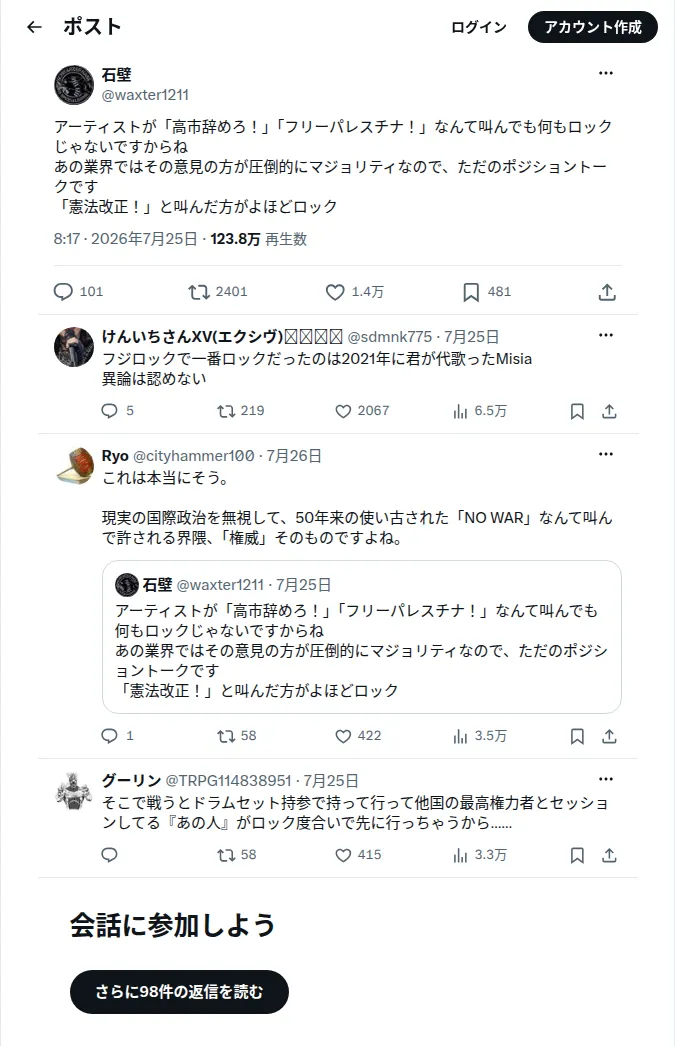Share グーリン's reply via upload icon

tap(609, 855)
